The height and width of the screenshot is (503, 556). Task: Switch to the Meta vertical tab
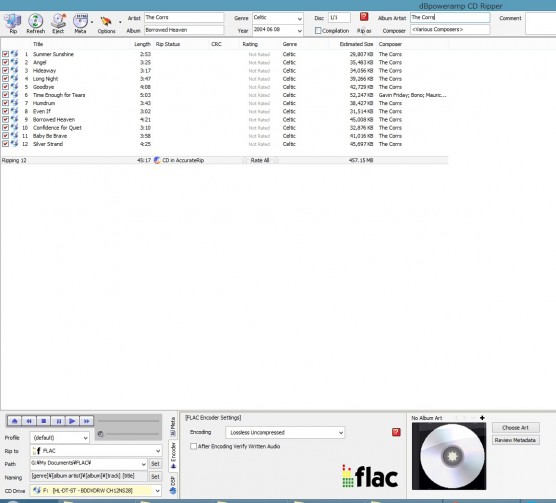click(173, 427)
